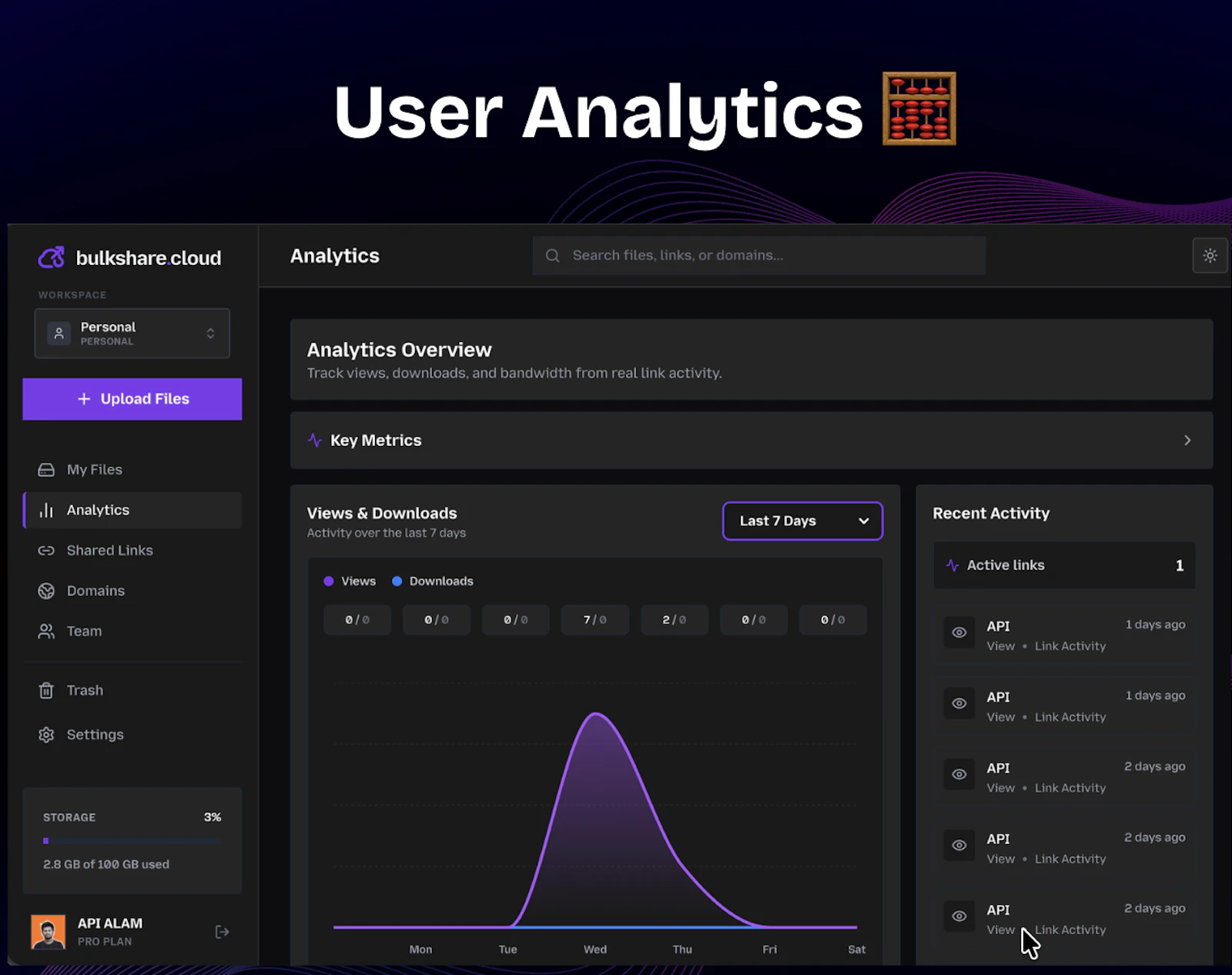Toggle the theme sun icon top right
The width and height of the screenshot is (1232, 975).
[1210, 255]
